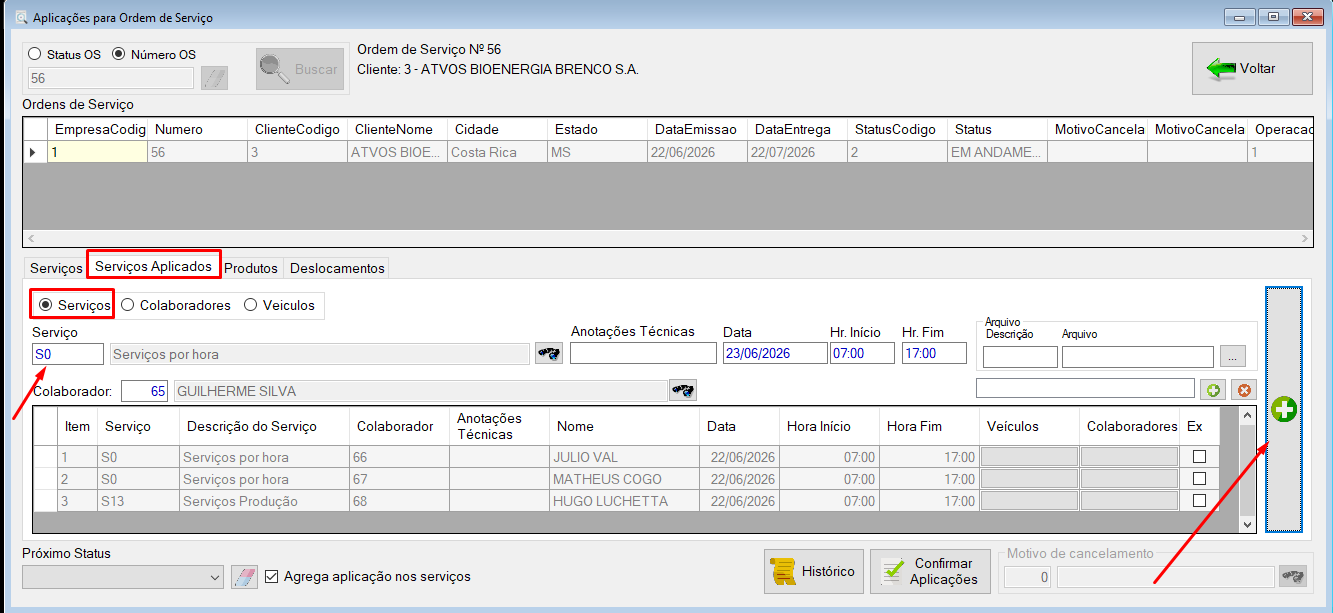Viewport: 1333px width, 613px height.
Task: Click the red remove-file icon
Action: coord(1245,390)
